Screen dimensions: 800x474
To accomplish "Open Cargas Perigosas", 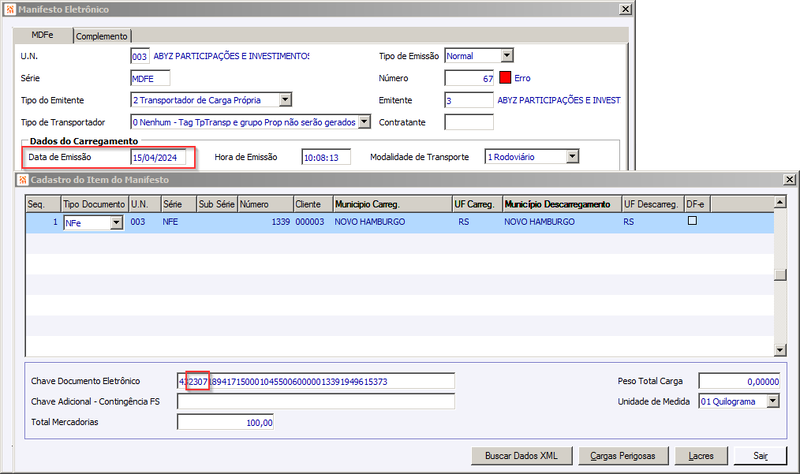I will (623, 456).
